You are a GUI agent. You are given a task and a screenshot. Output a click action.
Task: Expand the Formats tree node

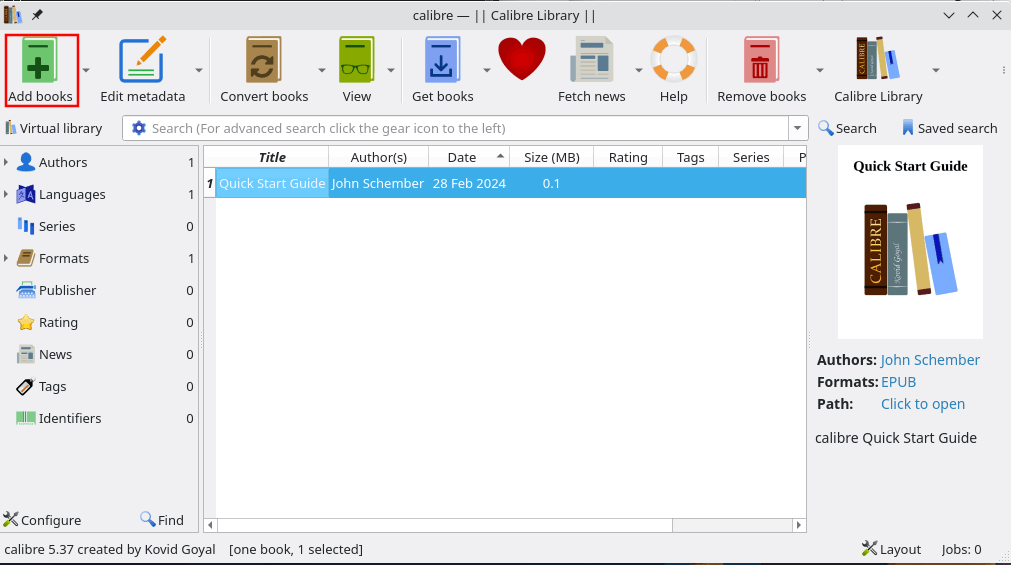pyautogui.click(x=7, y=258)
